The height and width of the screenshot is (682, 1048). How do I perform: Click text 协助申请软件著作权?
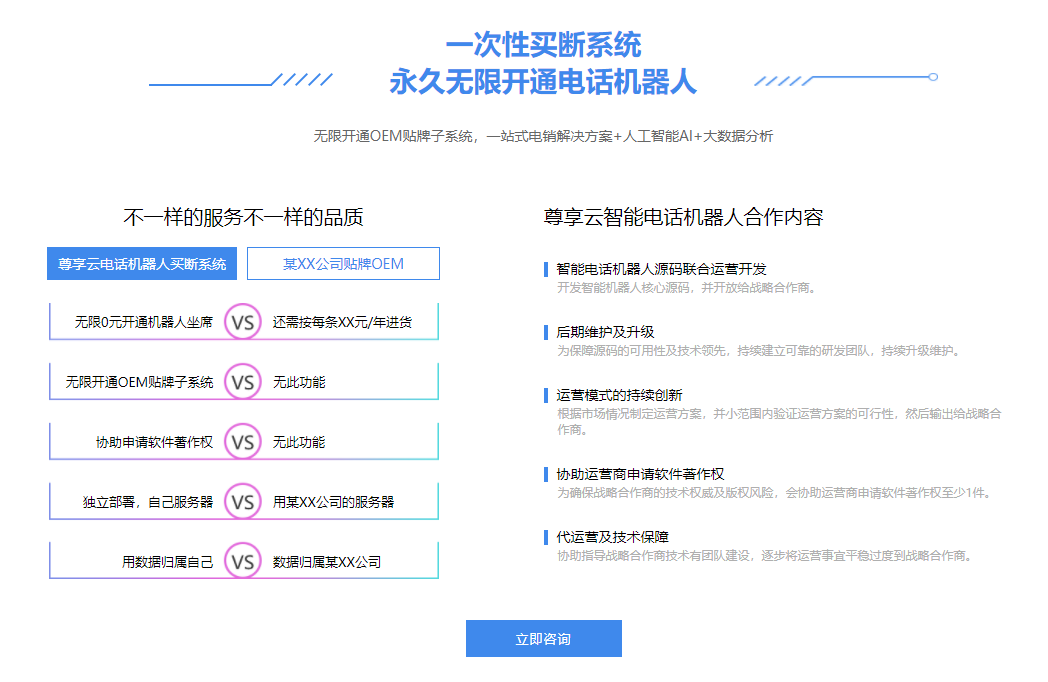pyautogui.click(x=154, y=442)
